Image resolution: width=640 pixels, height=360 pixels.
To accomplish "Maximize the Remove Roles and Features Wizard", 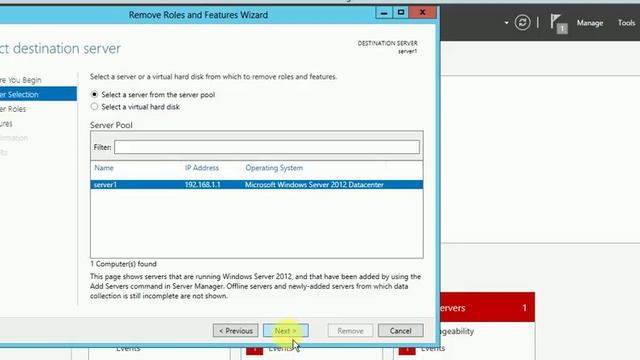I will coord(401,13).
